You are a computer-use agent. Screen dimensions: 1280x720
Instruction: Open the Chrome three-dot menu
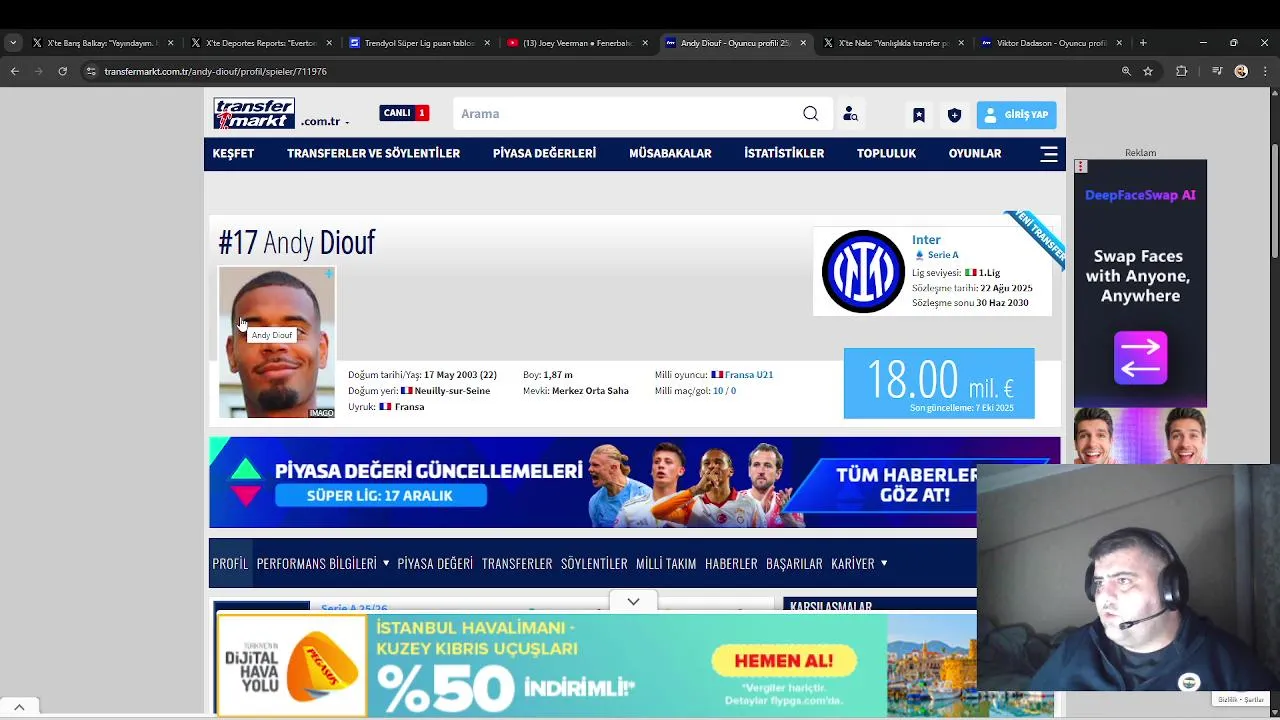point(1264,71)
